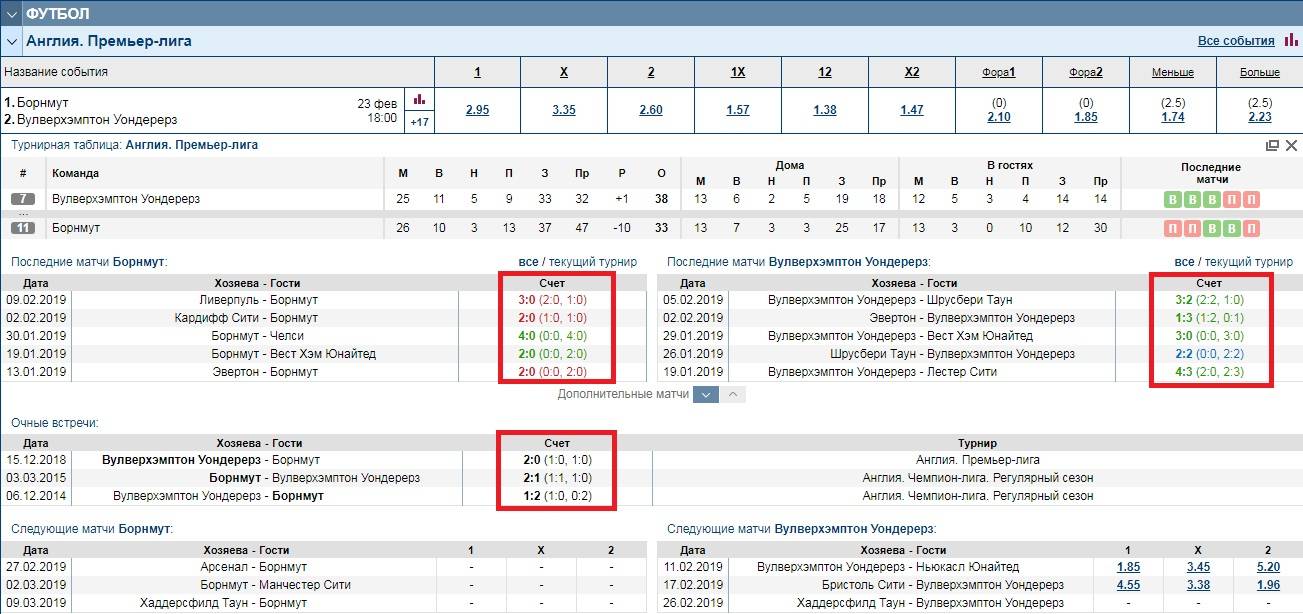Collapse the ФУТБОЛ section chevron
The image size is (1303, 614).
pyautogui.click(x=12, y=14)
